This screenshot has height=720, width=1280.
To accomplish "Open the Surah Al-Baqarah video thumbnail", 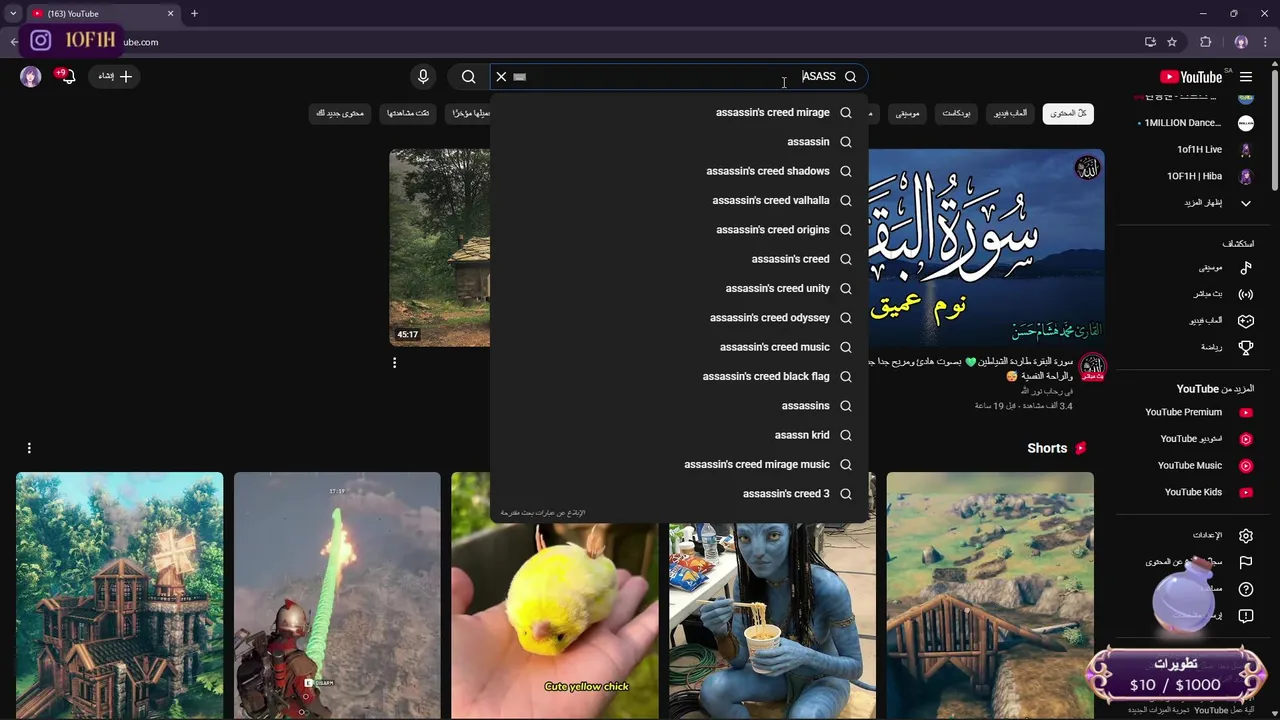I will pyautogui.click(x=986, y=248).
